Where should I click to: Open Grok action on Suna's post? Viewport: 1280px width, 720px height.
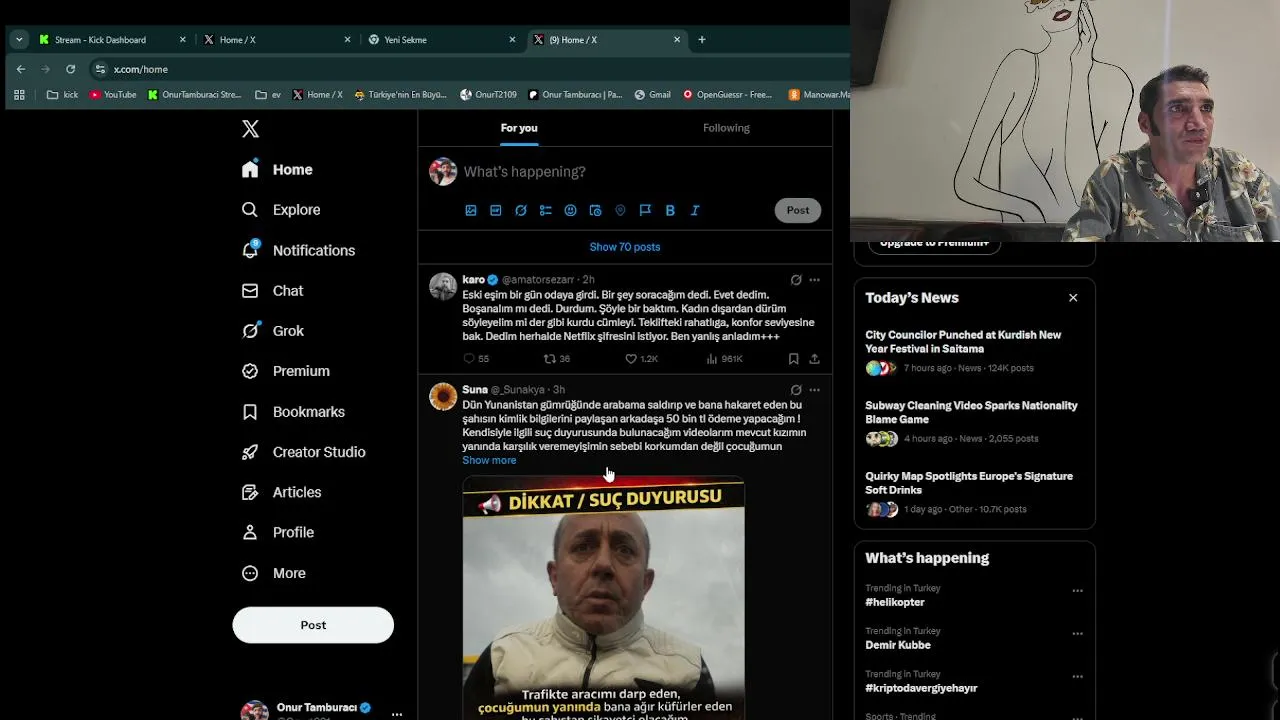coord(796,390)
